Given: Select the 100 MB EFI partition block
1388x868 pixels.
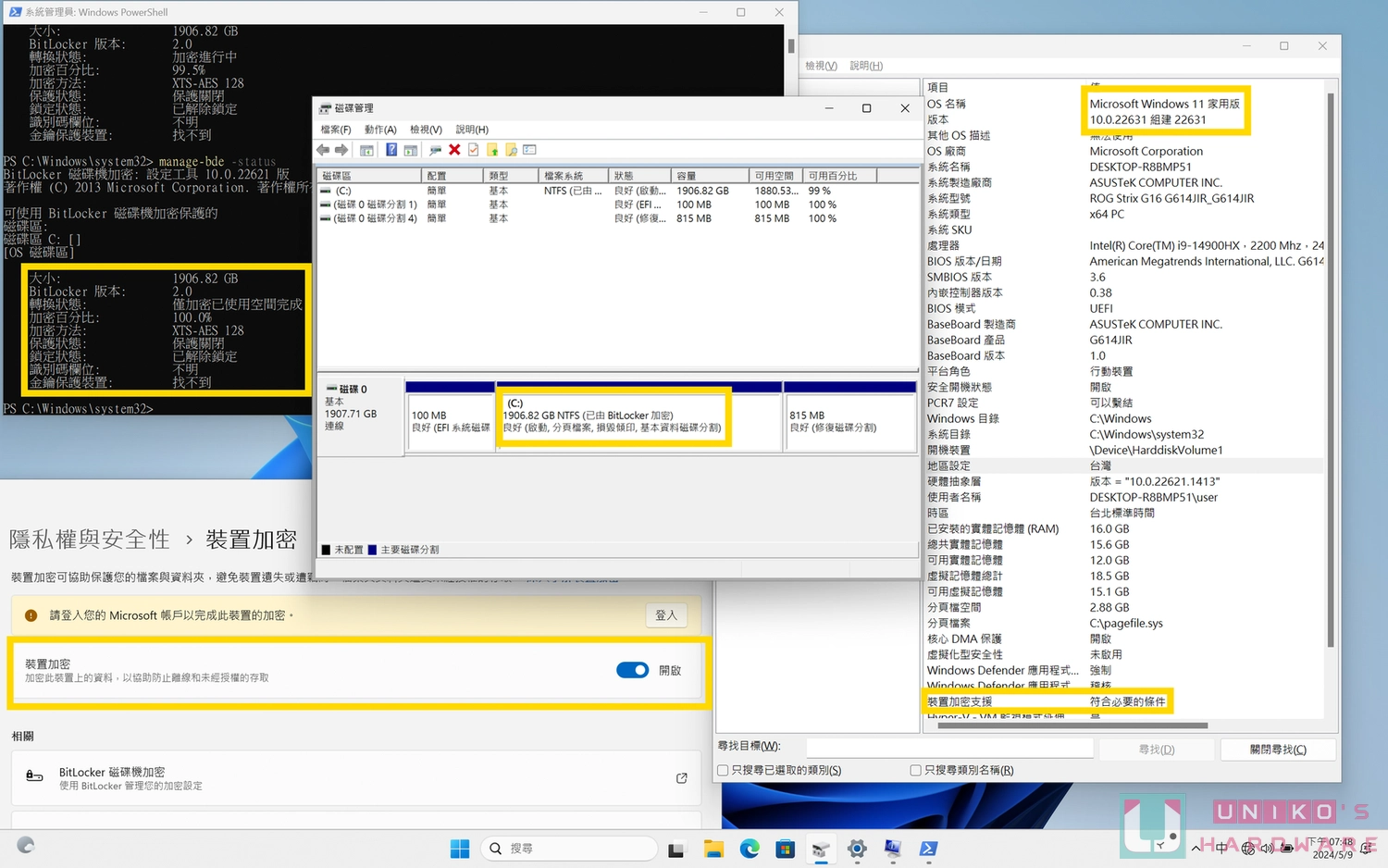Looking at the screenshot, I should point(451,416).
